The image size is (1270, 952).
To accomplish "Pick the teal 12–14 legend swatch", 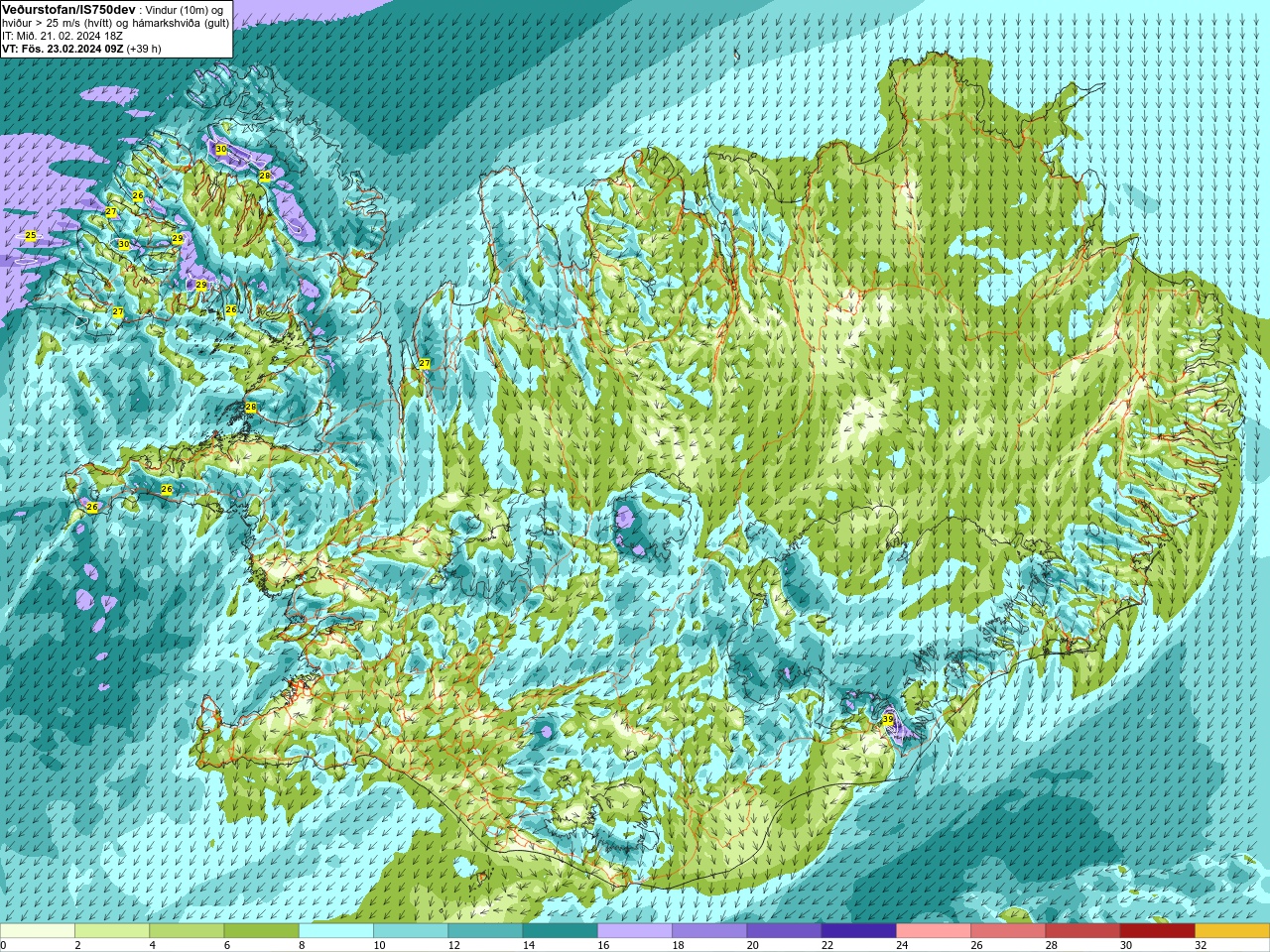I will point(485,931).
